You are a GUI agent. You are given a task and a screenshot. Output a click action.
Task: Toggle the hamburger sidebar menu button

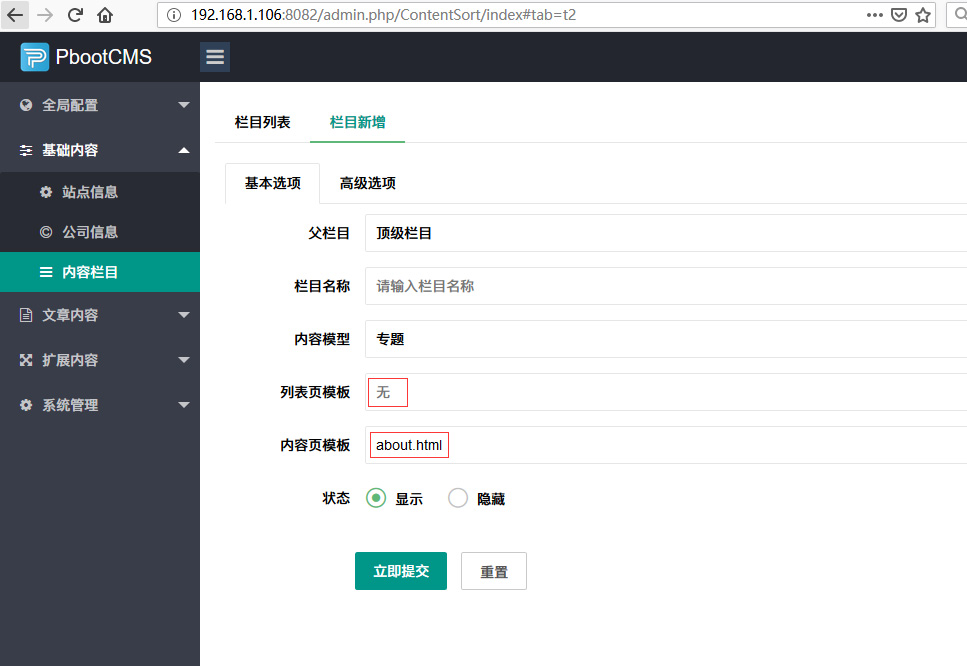point(215,57)
